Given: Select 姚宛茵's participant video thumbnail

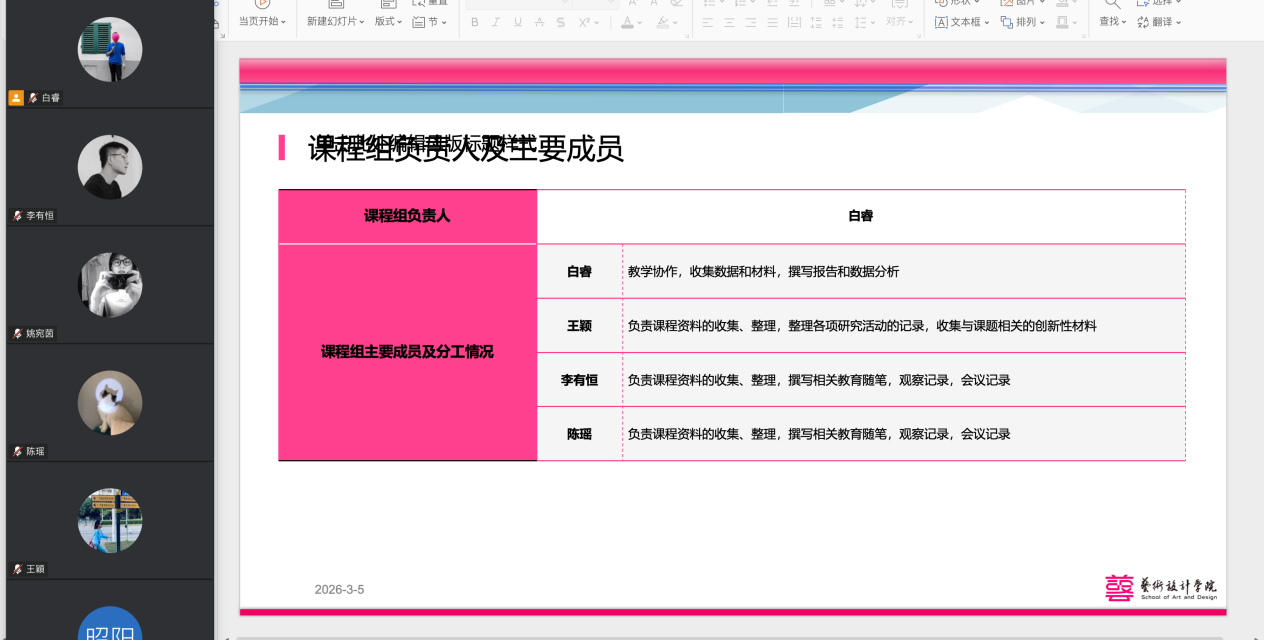Looking at the screenshot, I should tap(110, 285).
